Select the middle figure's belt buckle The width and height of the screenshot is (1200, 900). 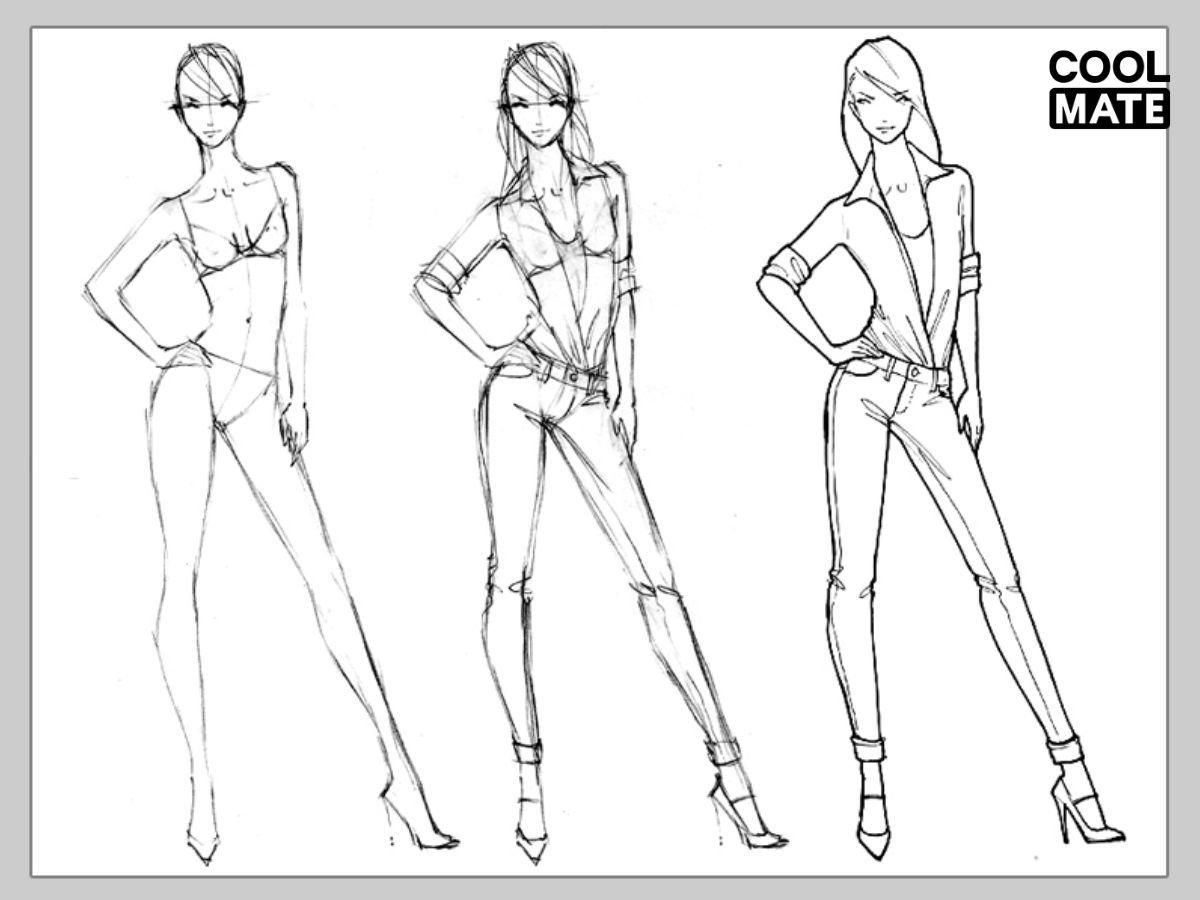(x=574, y=377)
